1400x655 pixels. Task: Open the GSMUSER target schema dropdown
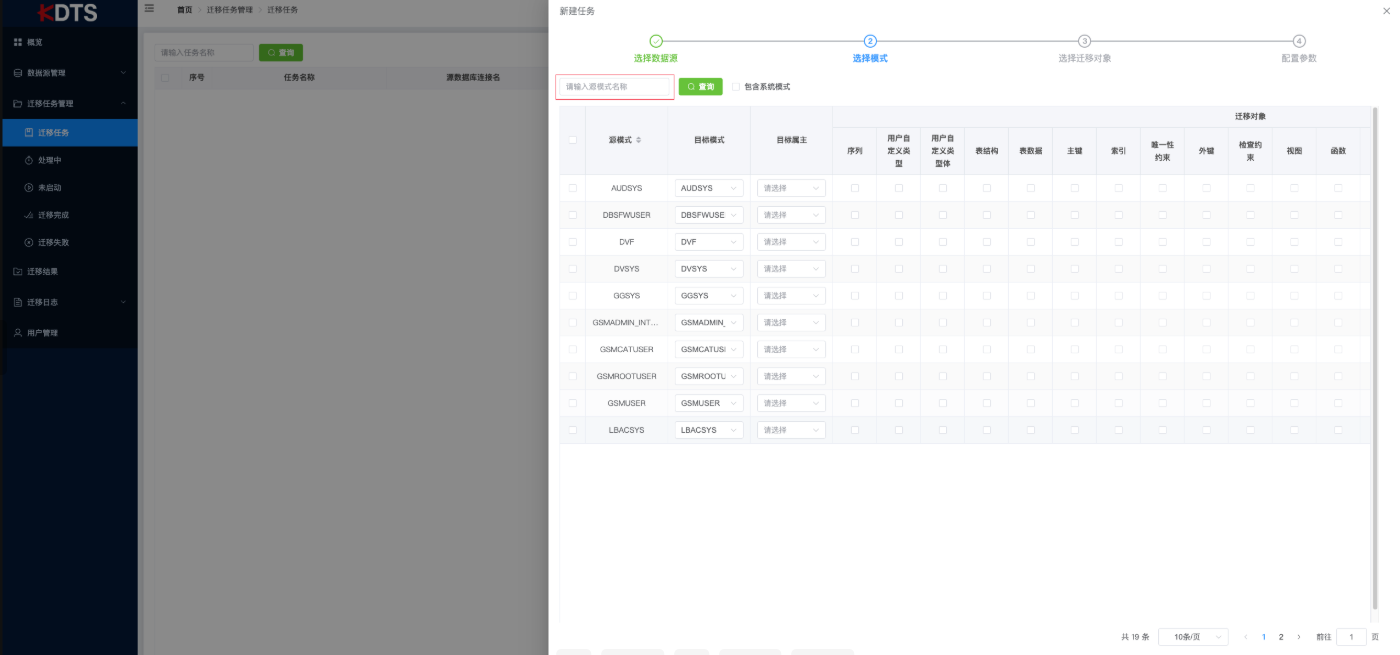(709, 403)
